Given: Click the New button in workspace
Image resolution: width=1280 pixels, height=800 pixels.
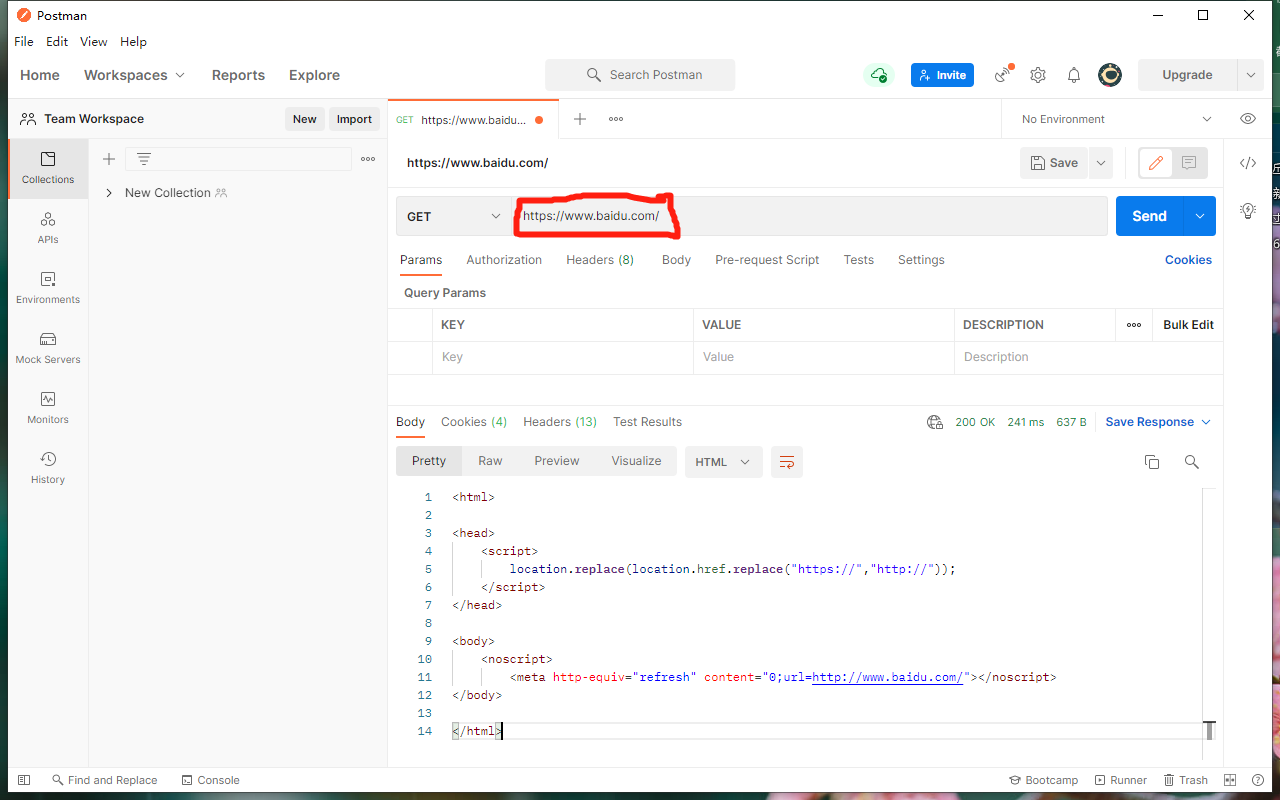Looking at the screenshot, I should [305, 119].
